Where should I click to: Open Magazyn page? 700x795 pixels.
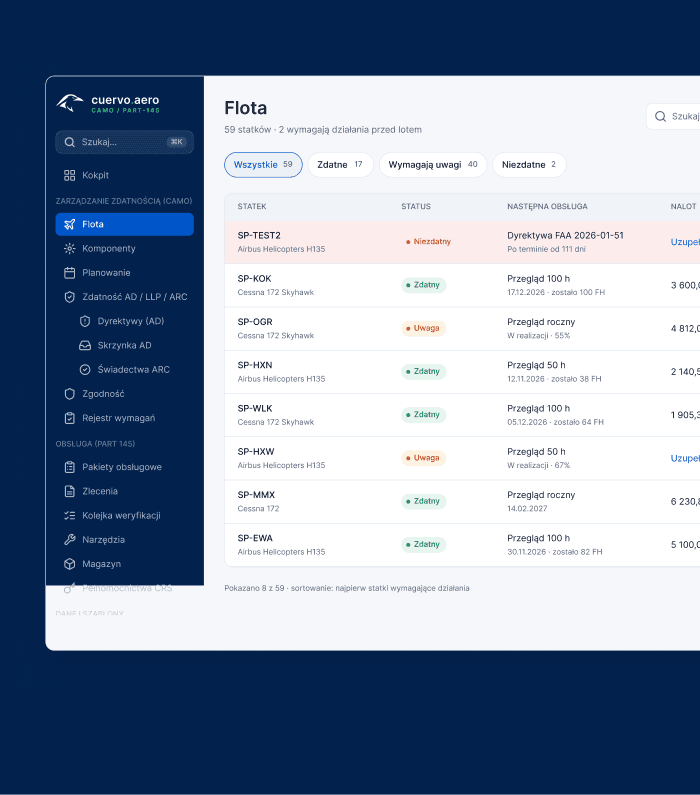point(125,564)
